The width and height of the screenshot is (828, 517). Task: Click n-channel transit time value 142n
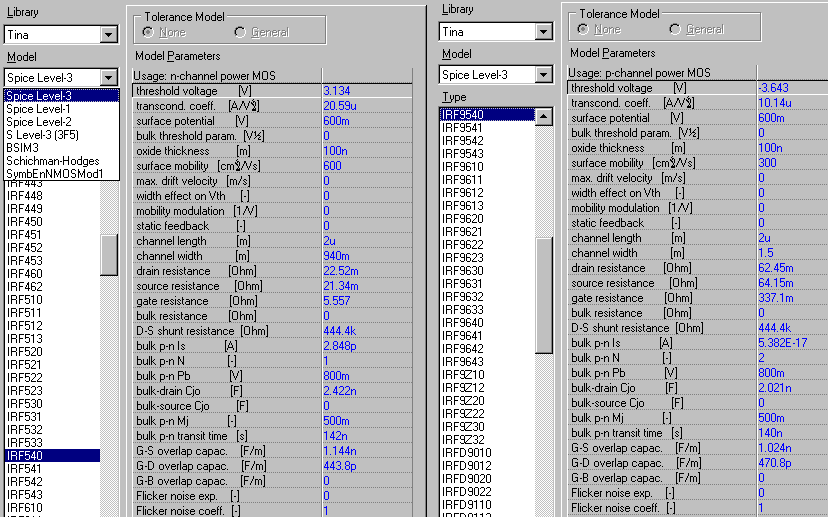pos(335,436)
